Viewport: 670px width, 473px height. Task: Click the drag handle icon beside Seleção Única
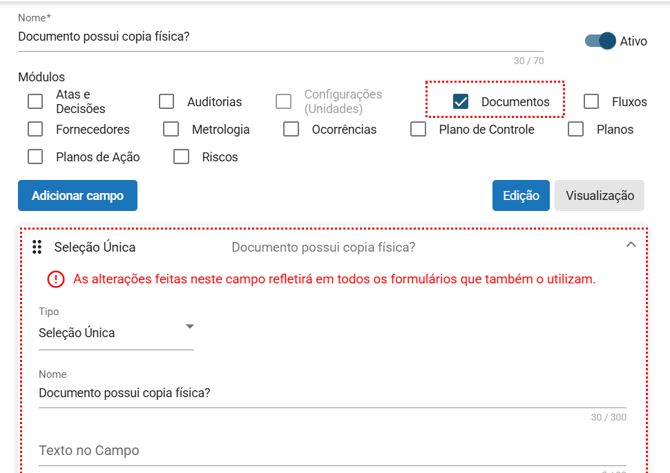tap(37, 247)
